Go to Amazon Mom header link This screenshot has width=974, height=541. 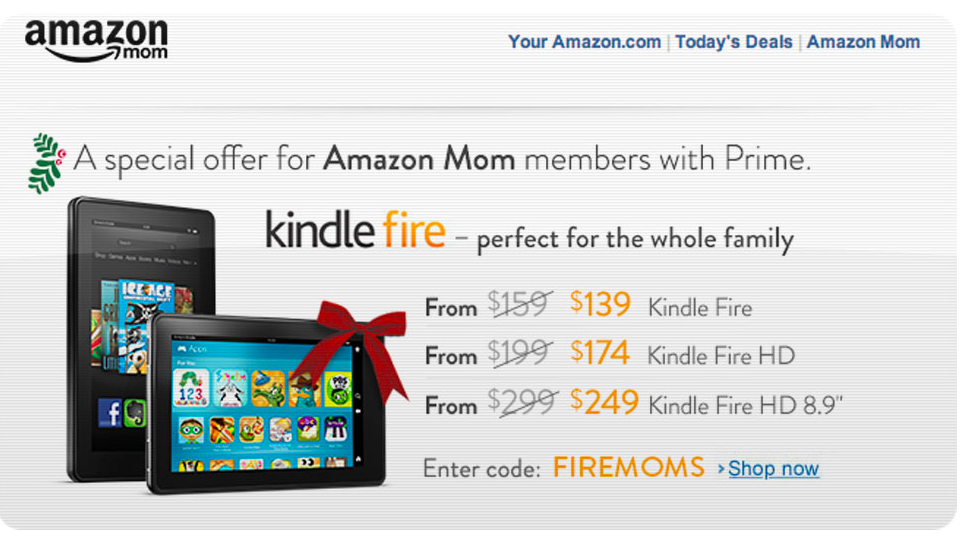coord(863,42)
